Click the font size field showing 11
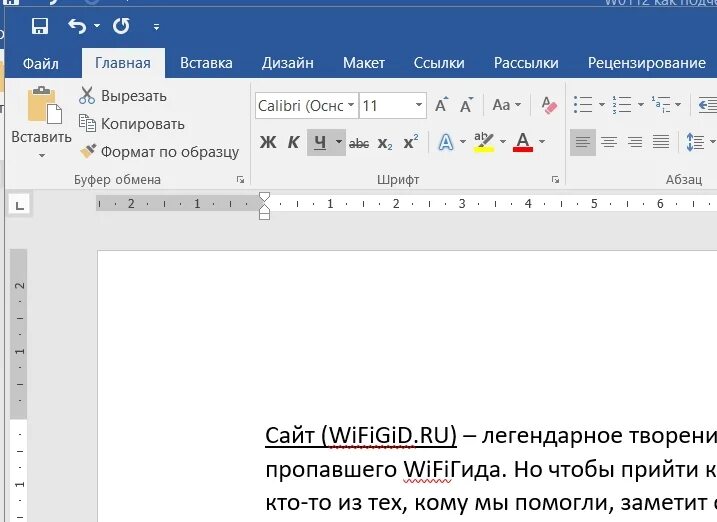Viewport: 717px width, 522px height. pos(386,106)
